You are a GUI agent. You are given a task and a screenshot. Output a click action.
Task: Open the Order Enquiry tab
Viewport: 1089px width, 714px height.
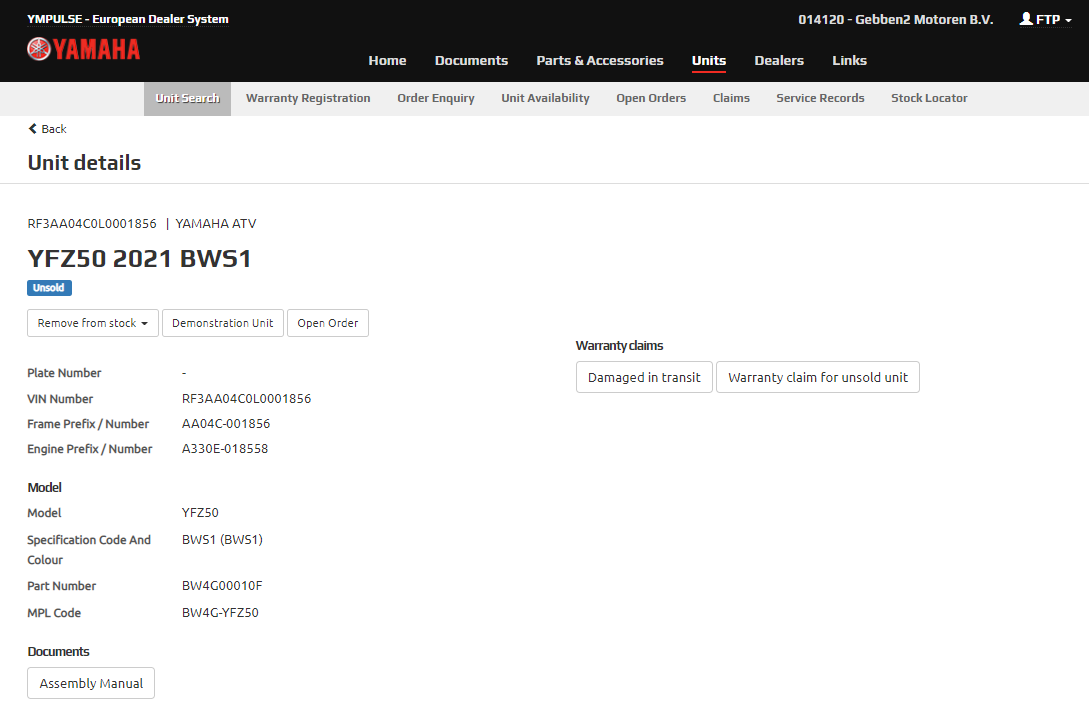tap(436, 99)
